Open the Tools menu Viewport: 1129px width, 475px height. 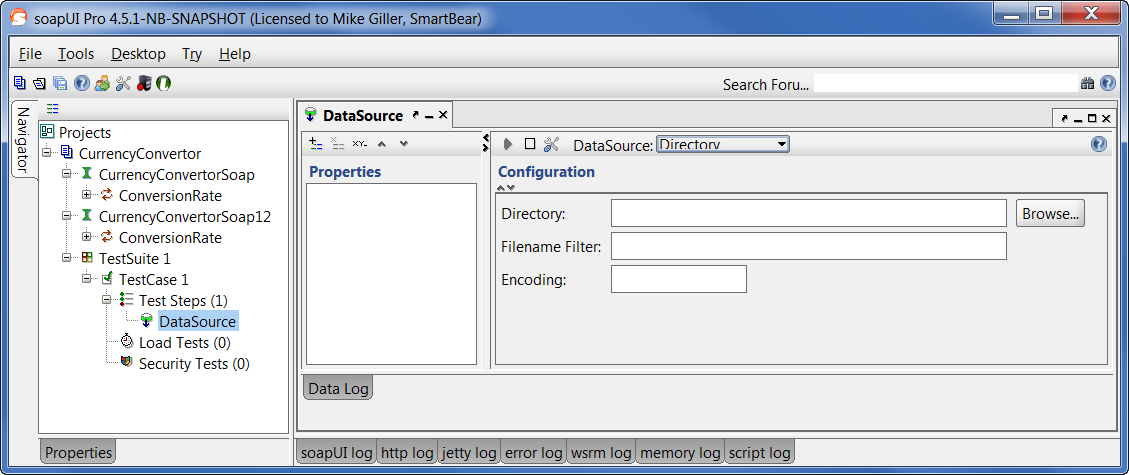click(76, 54)
